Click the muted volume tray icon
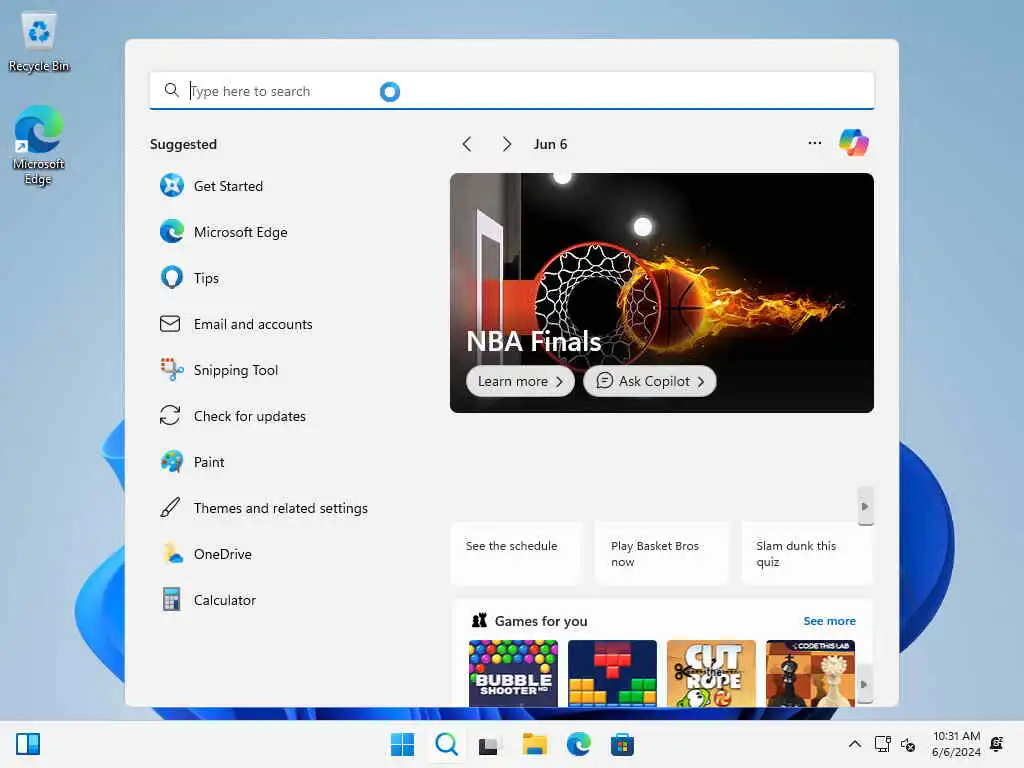The width and height of the screenshot is (1024, 768). click(x=908, y=744)
